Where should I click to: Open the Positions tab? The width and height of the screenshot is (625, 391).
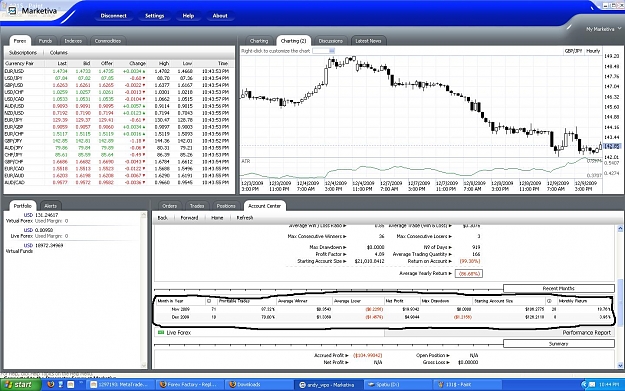226,206
